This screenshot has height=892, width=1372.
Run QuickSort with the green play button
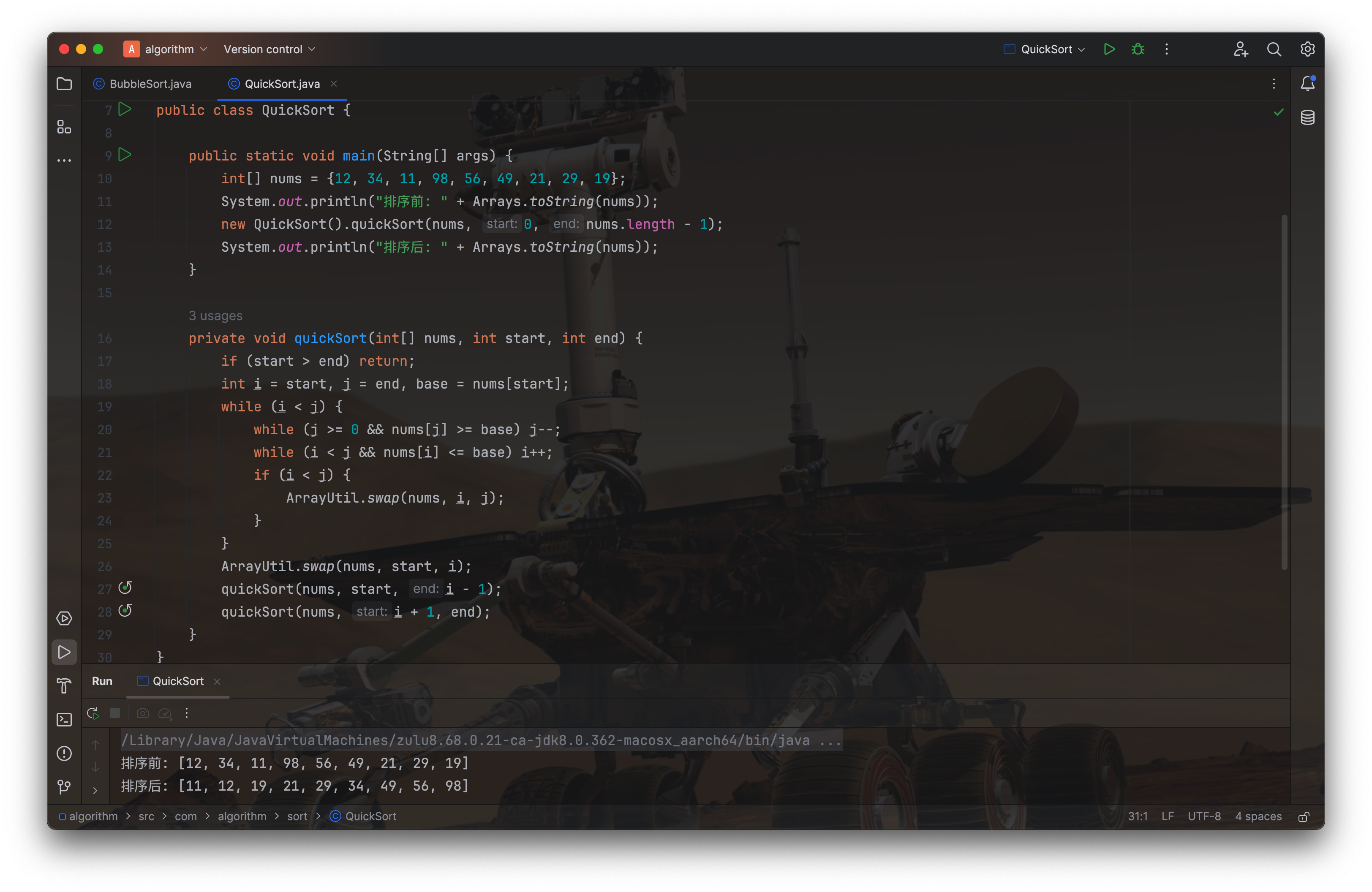tap(1109, 49)
